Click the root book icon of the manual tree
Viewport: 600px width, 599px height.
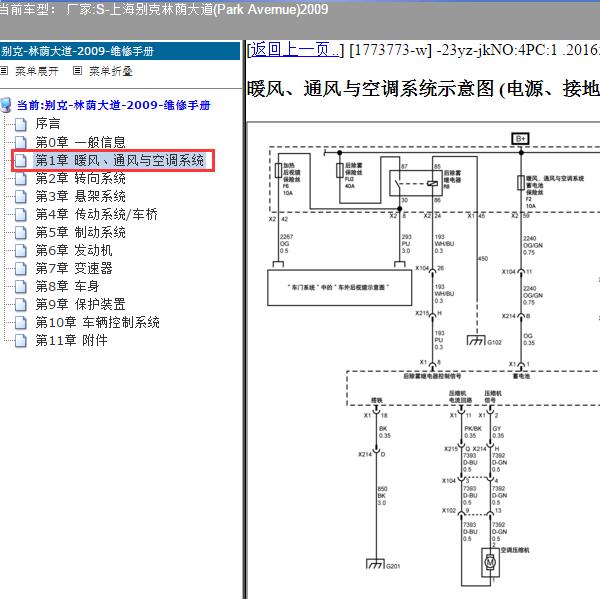click(6, 105)
